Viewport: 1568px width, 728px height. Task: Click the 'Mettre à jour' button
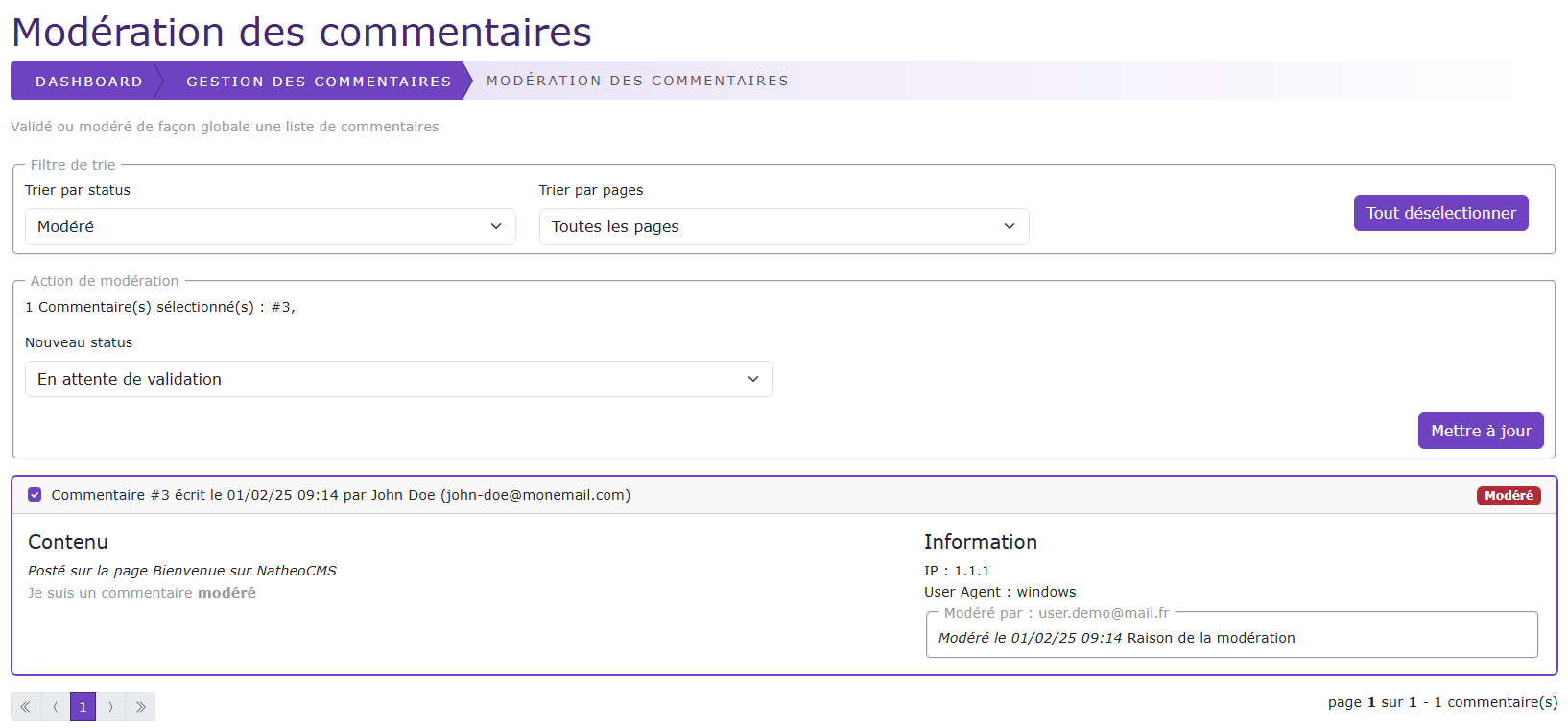(x=1481, y=431)
